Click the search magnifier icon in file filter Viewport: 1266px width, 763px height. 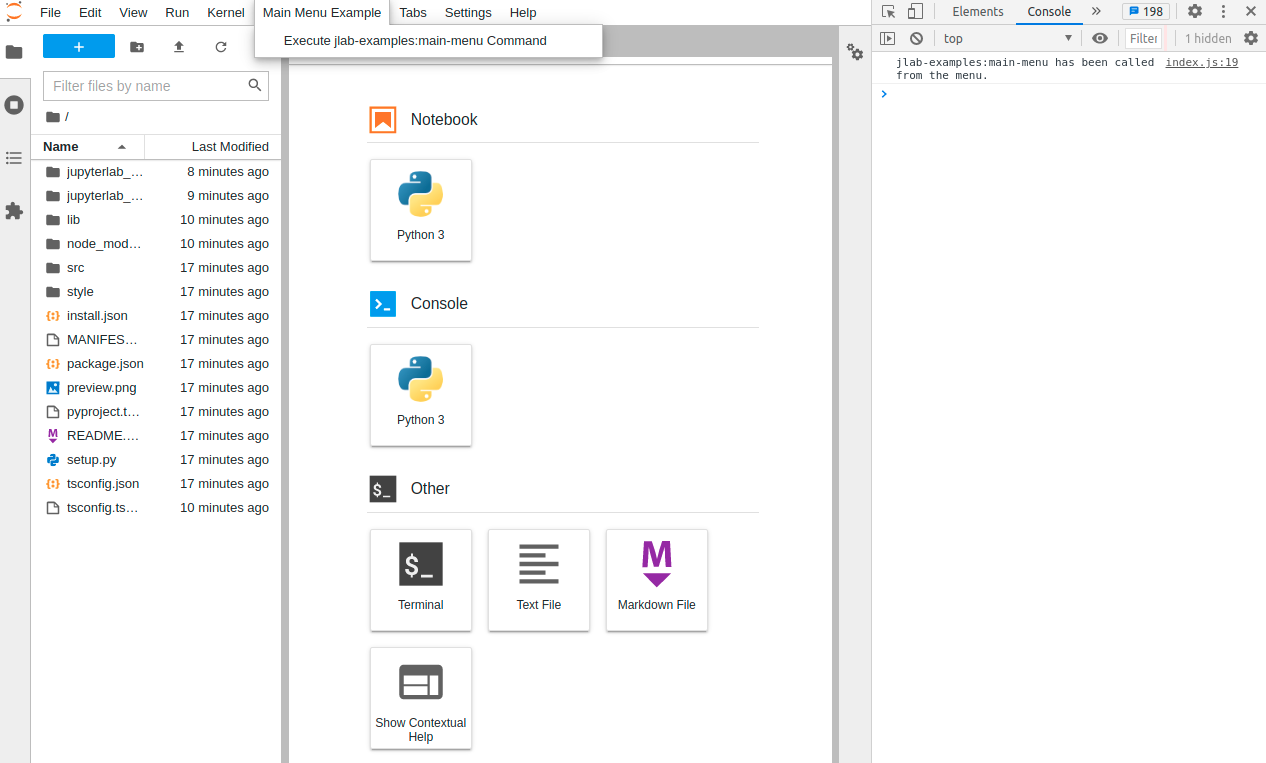(255, 86)
